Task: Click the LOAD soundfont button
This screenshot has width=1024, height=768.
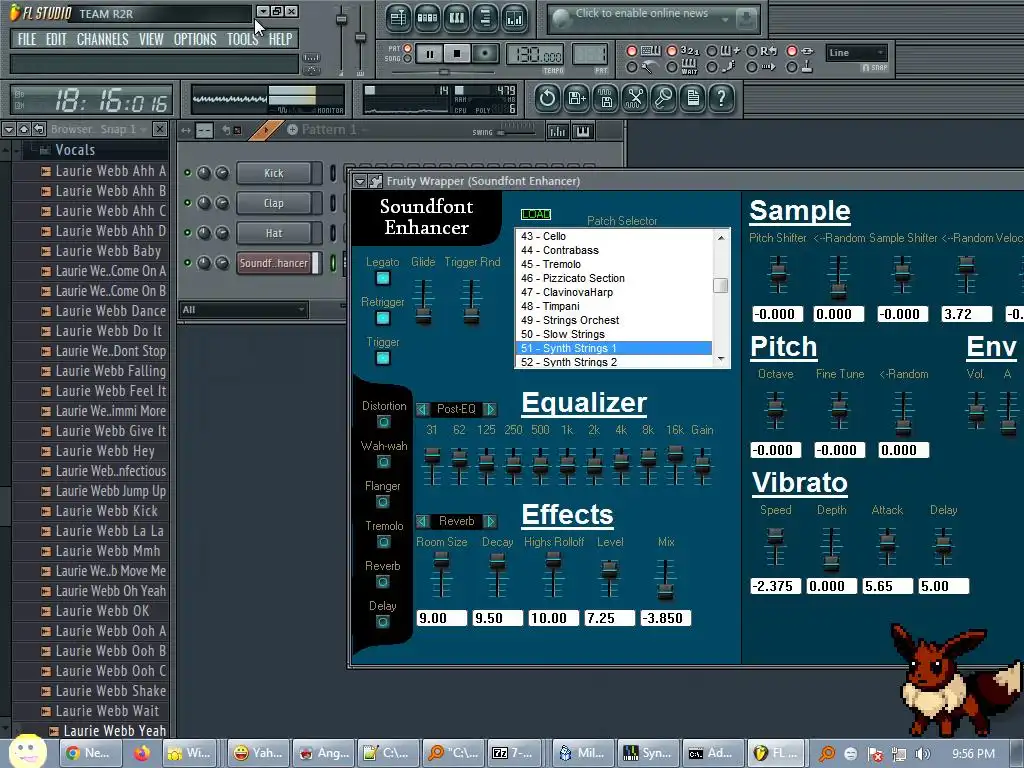Action: (536, 214)
